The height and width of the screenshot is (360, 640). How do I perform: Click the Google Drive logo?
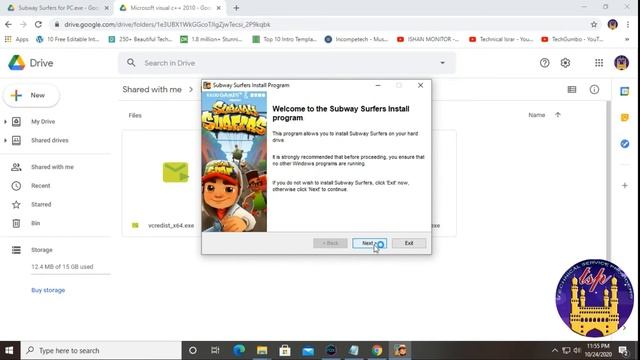[31, 63]
